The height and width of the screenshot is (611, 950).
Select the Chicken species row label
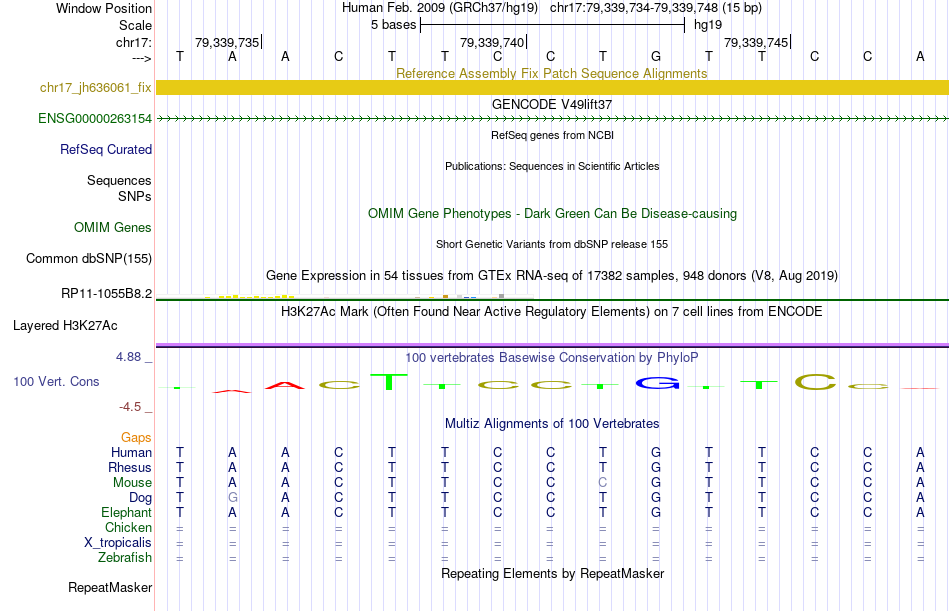(128, 527)
